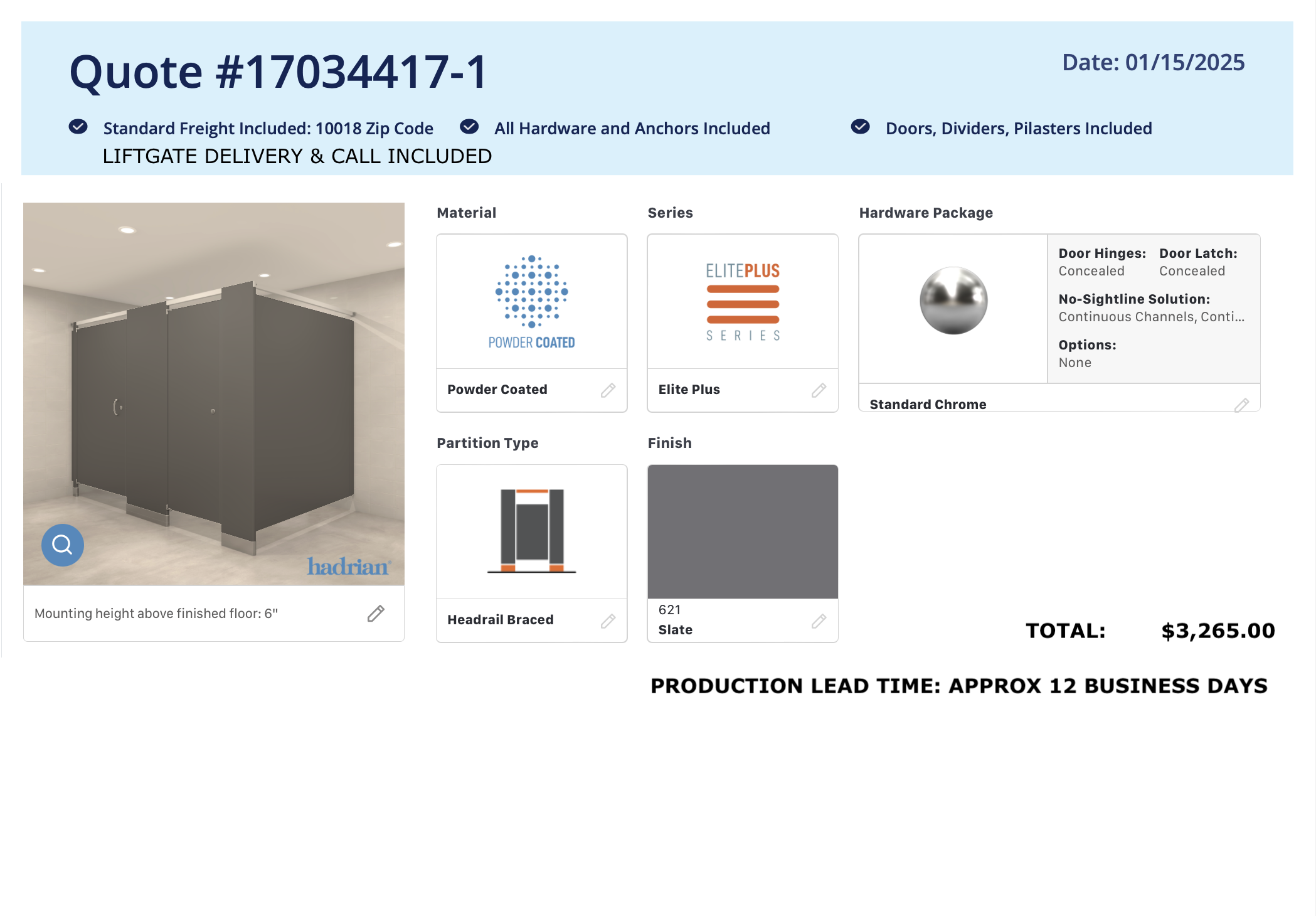This screenshot has height=916, width=1316.
Task: Click checkmark beside Standard Freight Included
Action: coord(78,127)
